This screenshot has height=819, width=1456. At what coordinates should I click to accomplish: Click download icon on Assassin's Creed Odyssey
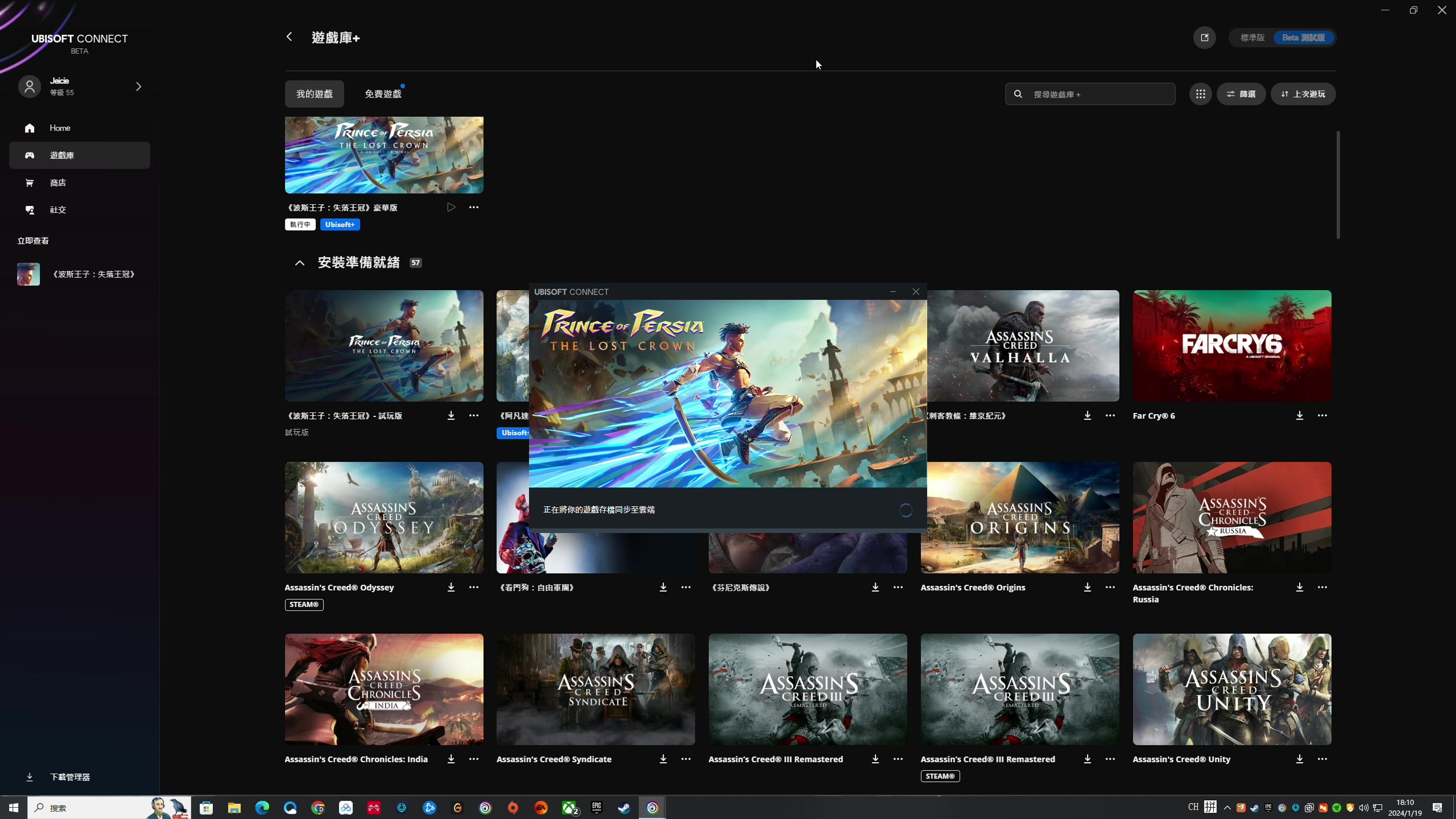(x=451, y=587)
